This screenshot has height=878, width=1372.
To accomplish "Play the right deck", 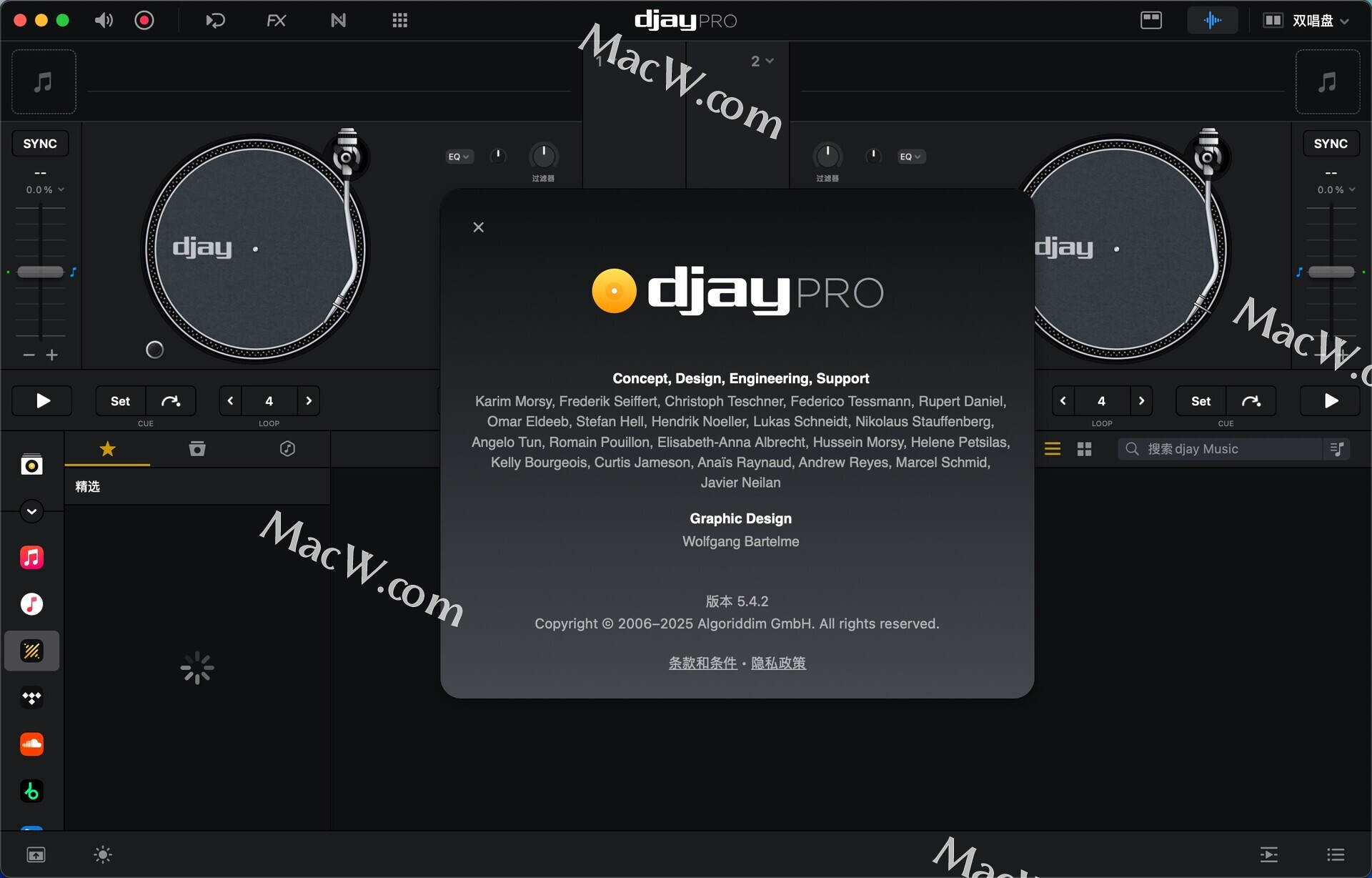I will click(1330, 400).
